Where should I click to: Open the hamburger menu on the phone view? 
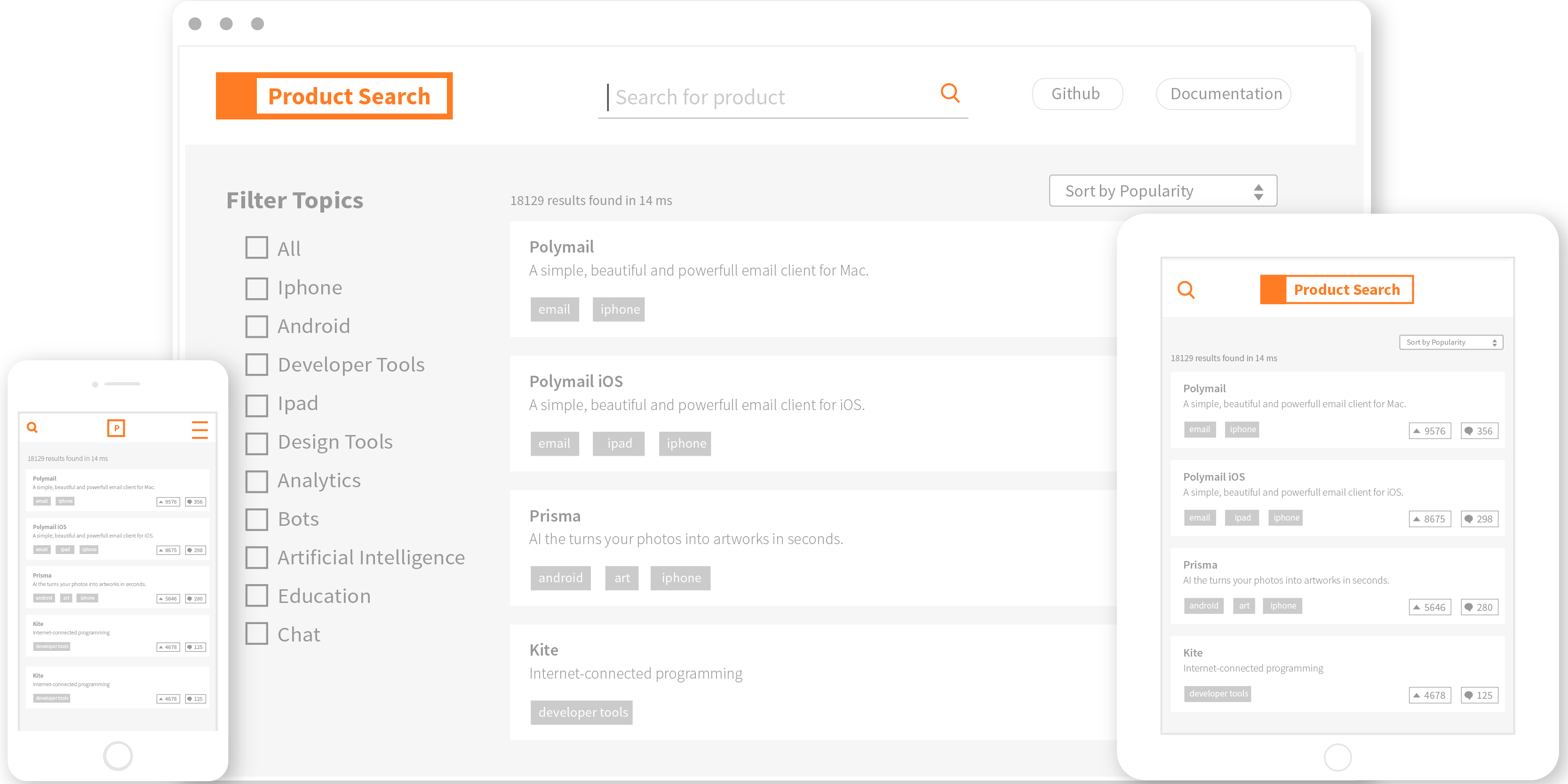(x=199, y=429)
